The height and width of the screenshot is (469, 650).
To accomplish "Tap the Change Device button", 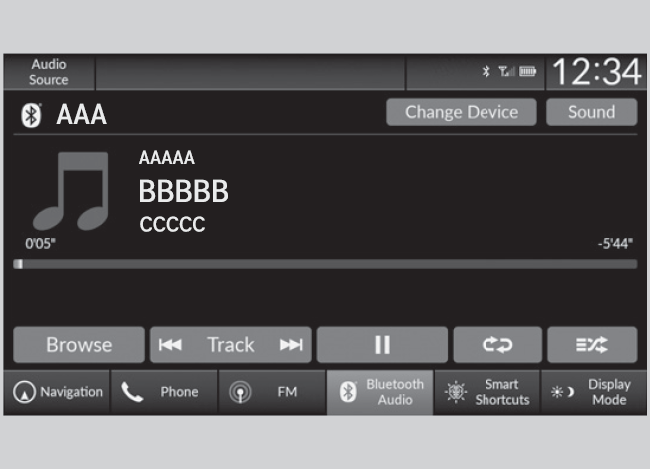I will click(x=461, y=112).
